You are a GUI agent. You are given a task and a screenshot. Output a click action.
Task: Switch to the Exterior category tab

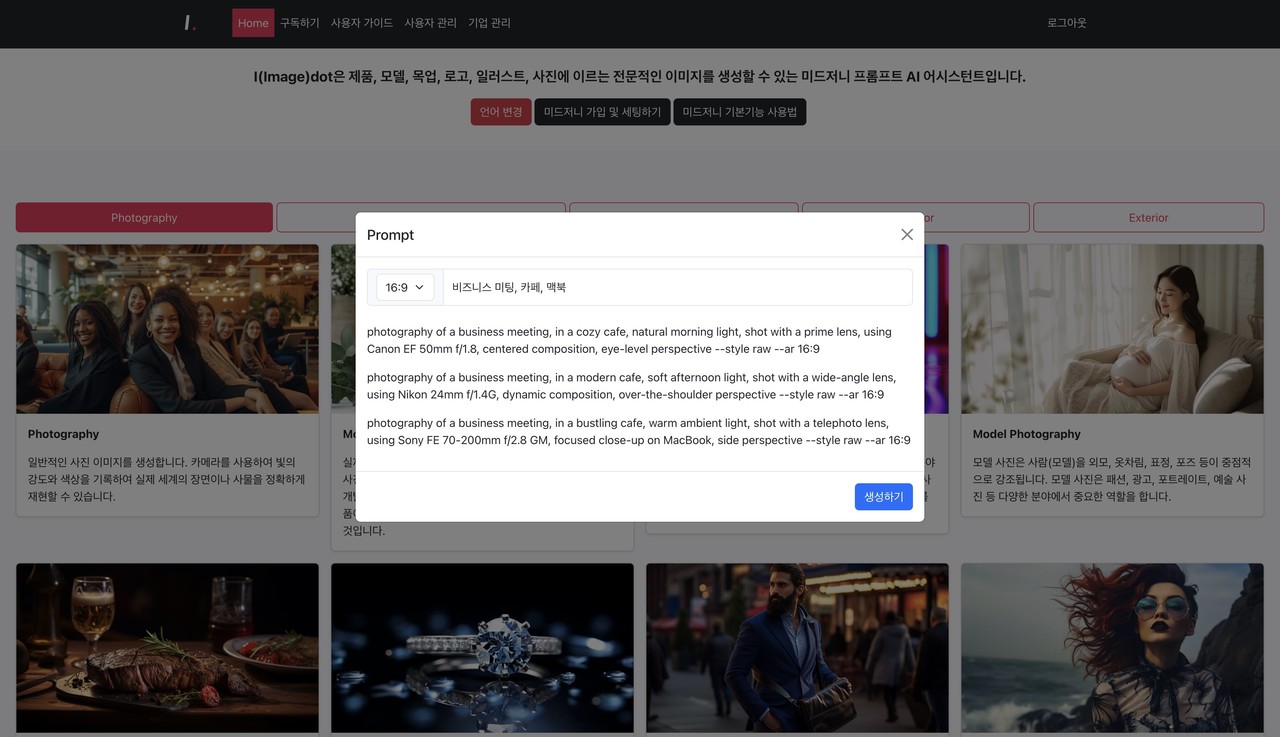(x=1149, y=217)
